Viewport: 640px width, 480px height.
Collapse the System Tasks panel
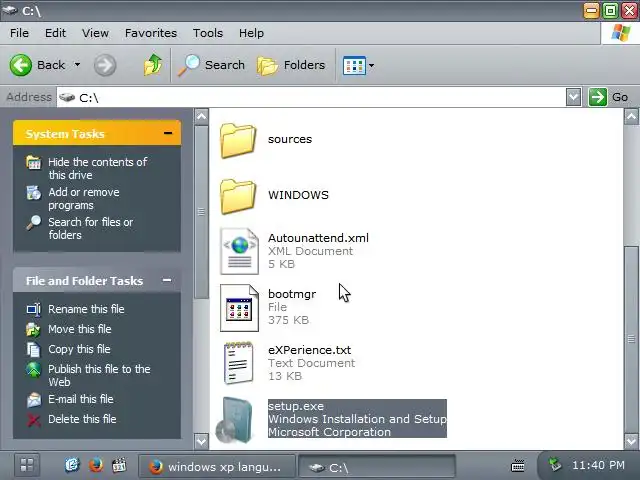[x=167, y=133]
